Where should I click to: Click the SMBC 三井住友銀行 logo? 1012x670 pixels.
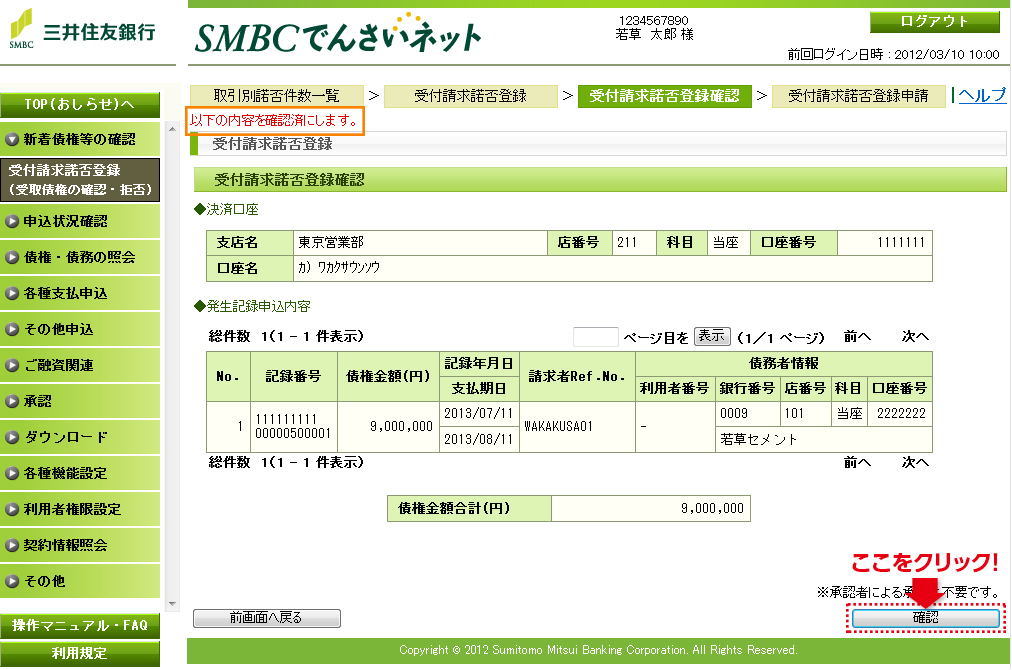(x=83, y=30)
